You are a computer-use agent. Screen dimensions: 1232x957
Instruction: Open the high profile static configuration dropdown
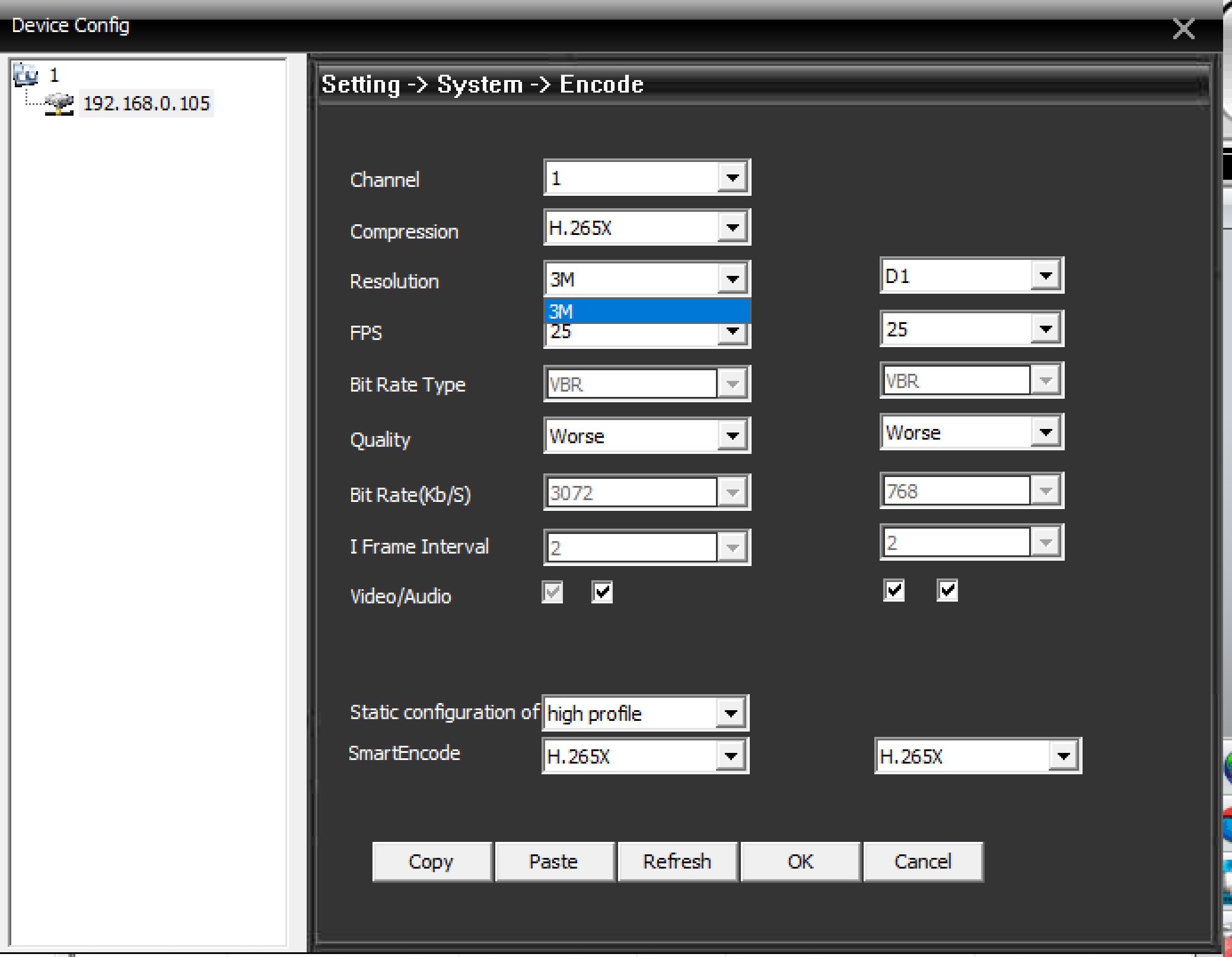[x=730, y=713]
